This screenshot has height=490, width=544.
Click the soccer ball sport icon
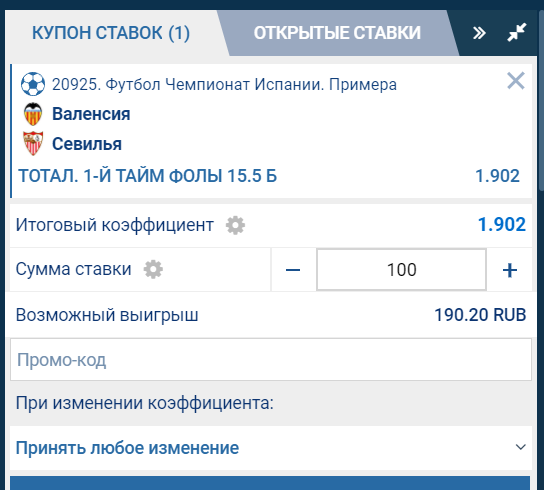pos(33,84)
